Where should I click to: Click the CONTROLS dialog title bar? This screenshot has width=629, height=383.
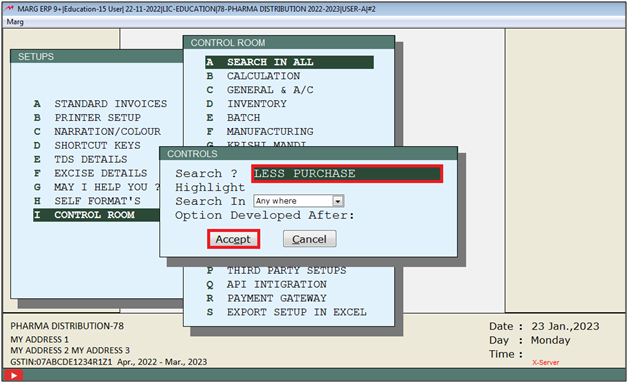coord(308,154)
